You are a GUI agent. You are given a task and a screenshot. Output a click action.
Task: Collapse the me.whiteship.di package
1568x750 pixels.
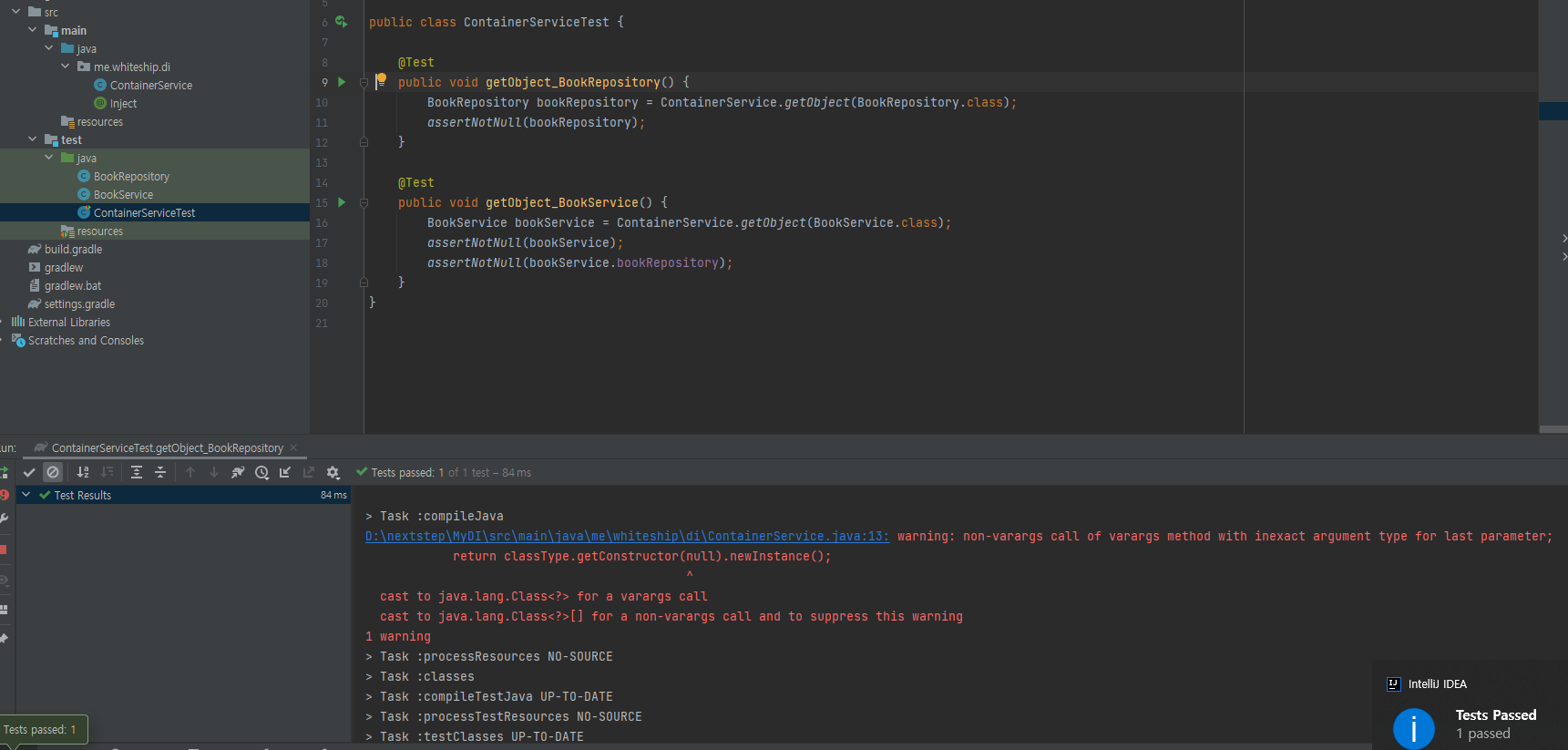(x=65, y=67)
